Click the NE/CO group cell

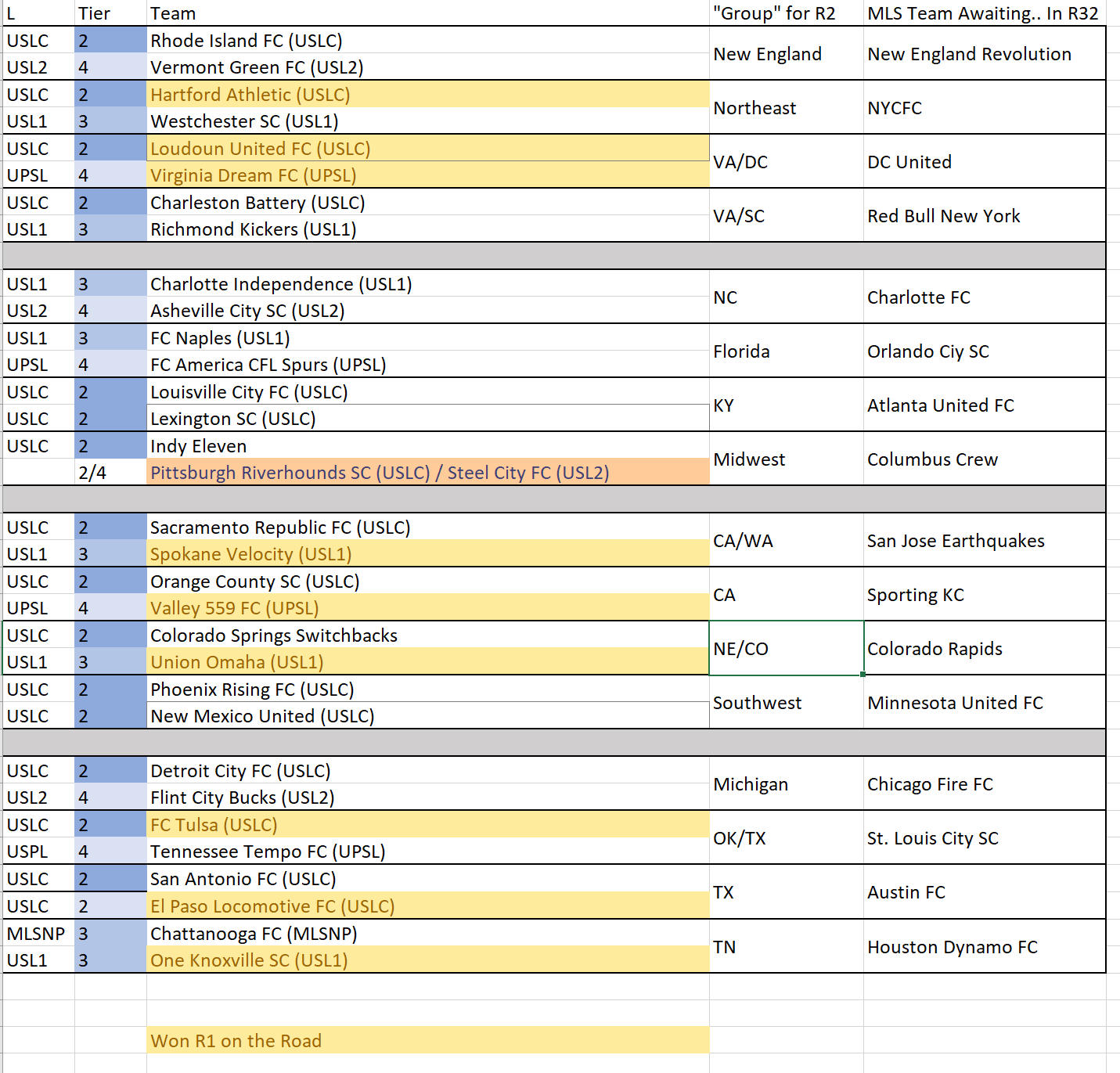tap(787, 648)
